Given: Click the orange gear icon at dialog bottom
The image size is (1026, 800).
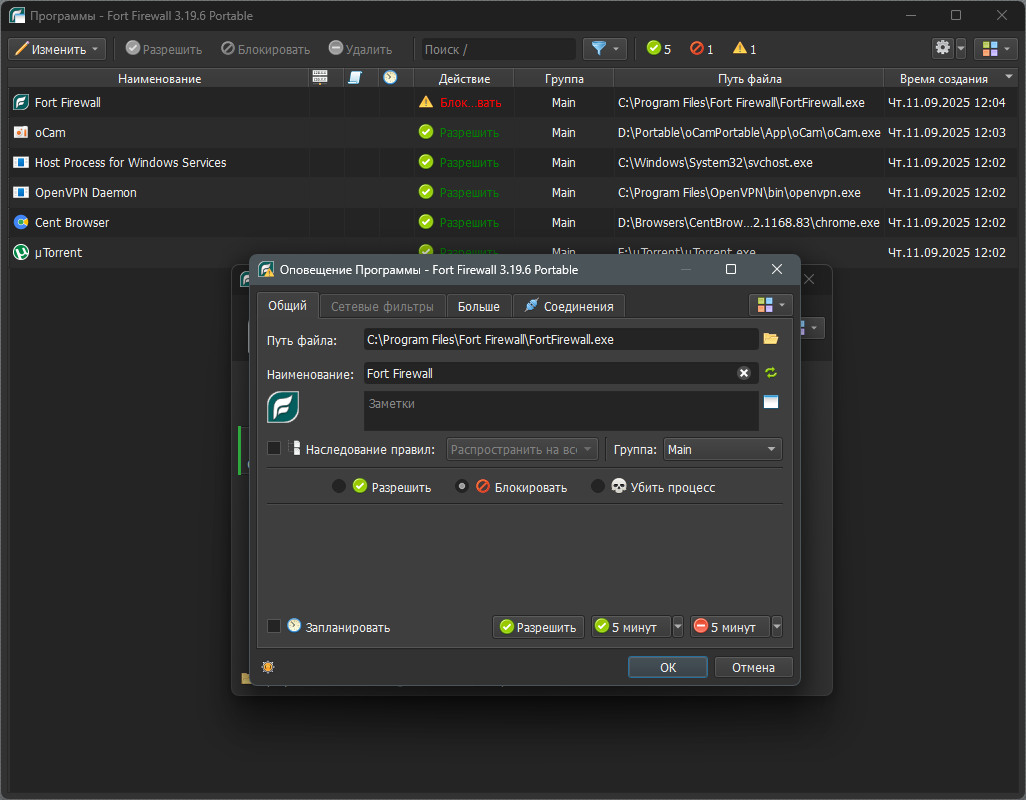Looking at the screenshot, I should pyautogui.click(x=268, y=667).
